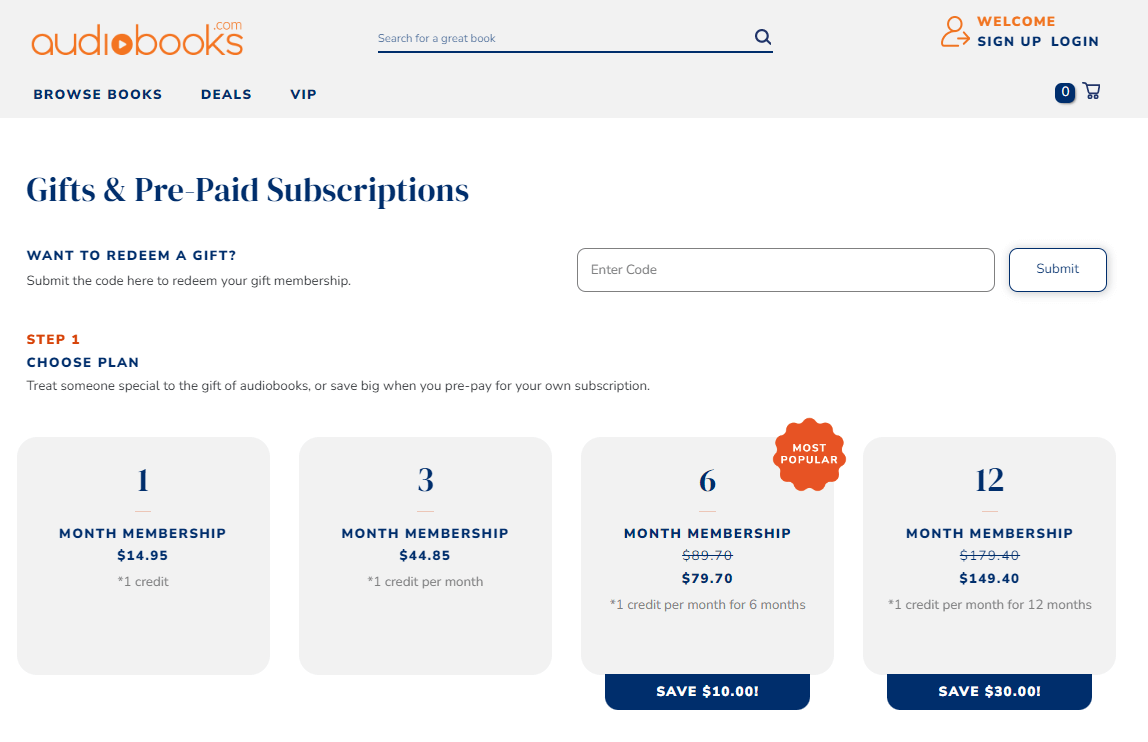The width and height of the screenshot is (1148, 742).
Task: Select the 1 month membership plan
Action: point(144,556)
